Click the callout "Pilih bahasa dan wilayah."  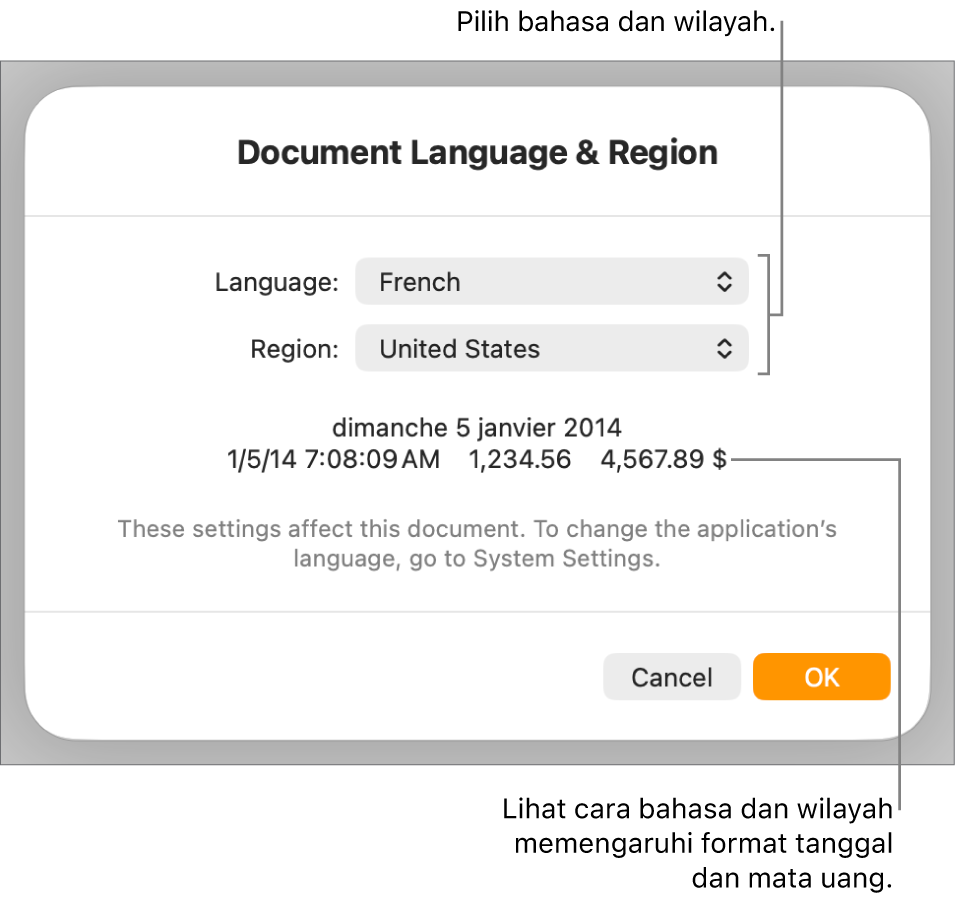(616, 22)
